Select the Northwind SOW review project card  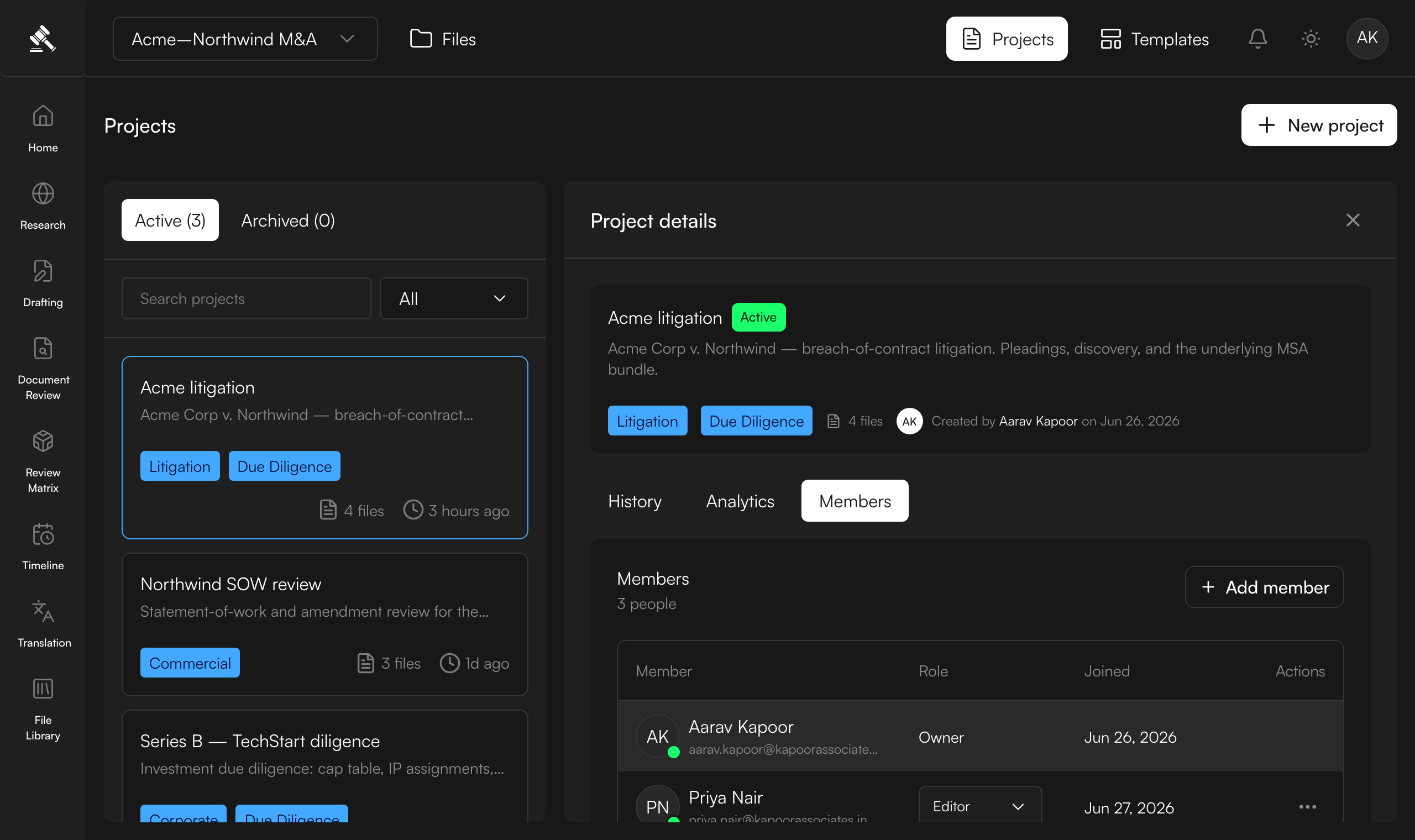325,624
